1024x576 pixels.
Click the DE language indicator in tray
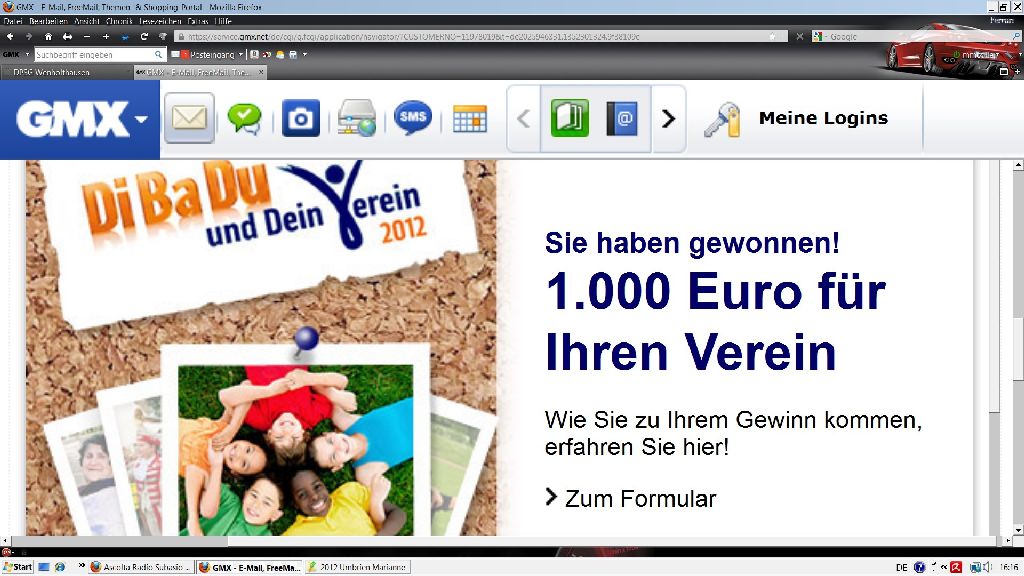point(902,567)
